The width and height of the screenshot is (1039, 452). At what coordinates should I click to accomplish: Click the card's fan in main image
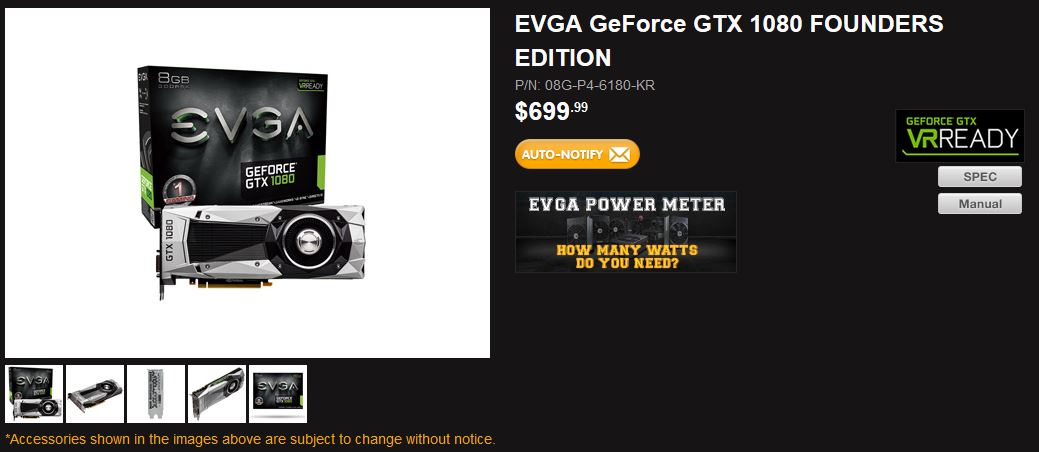[x=306, y=241]
